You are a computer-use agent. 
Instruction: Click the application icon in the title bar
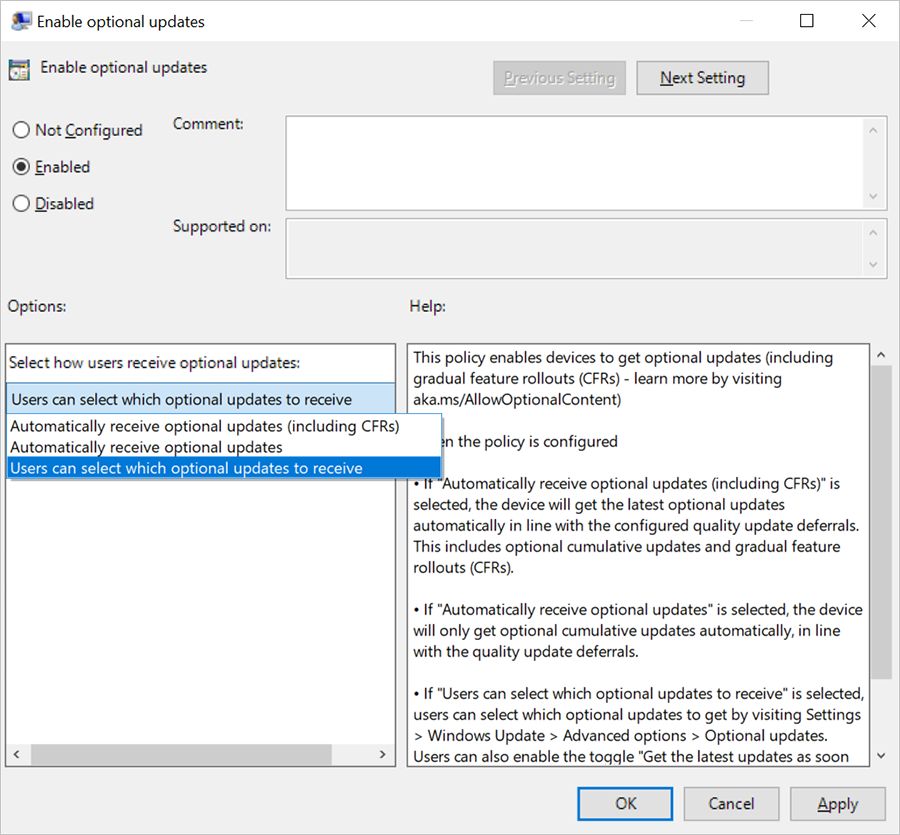(x=20, y=20)
